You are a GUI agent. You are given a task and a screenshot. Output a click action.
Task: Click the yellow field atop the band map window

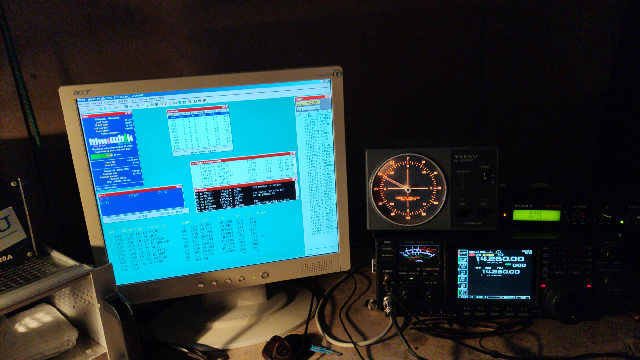point(308,103)
